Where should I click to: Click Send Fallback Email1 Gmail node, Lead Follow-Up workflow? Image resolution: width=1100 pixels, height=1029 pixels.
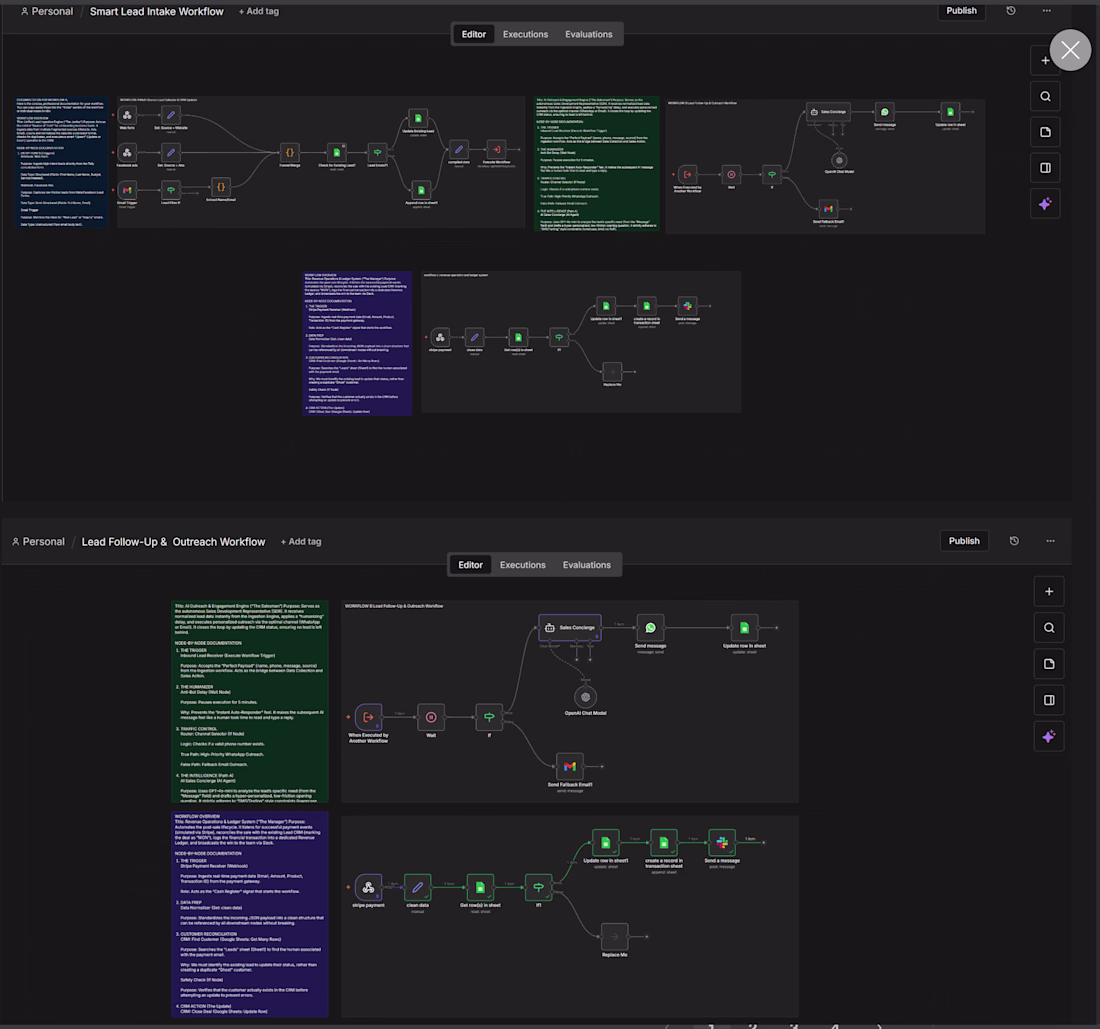[x=570, y=767]
